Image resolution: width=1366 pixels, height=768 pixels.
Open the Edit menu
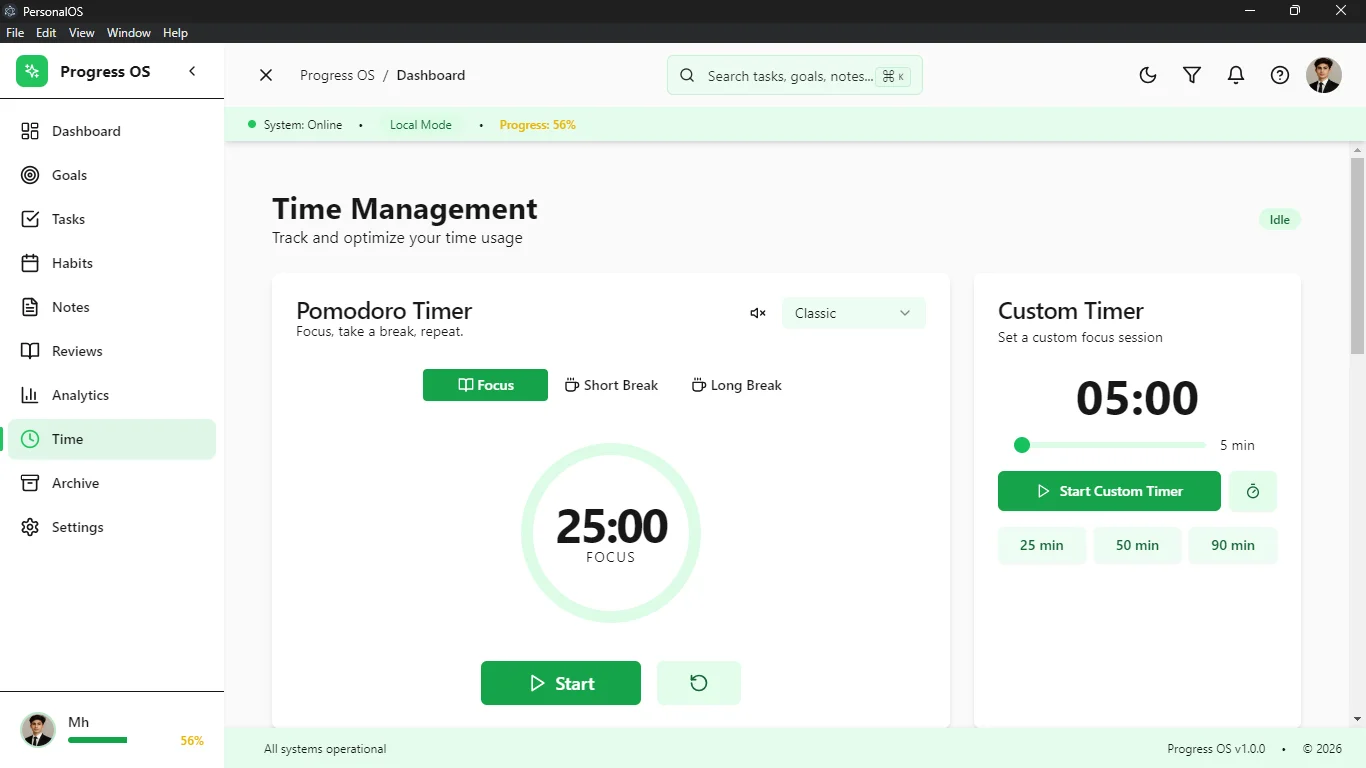pyautogui.click(x=46, y=33)
